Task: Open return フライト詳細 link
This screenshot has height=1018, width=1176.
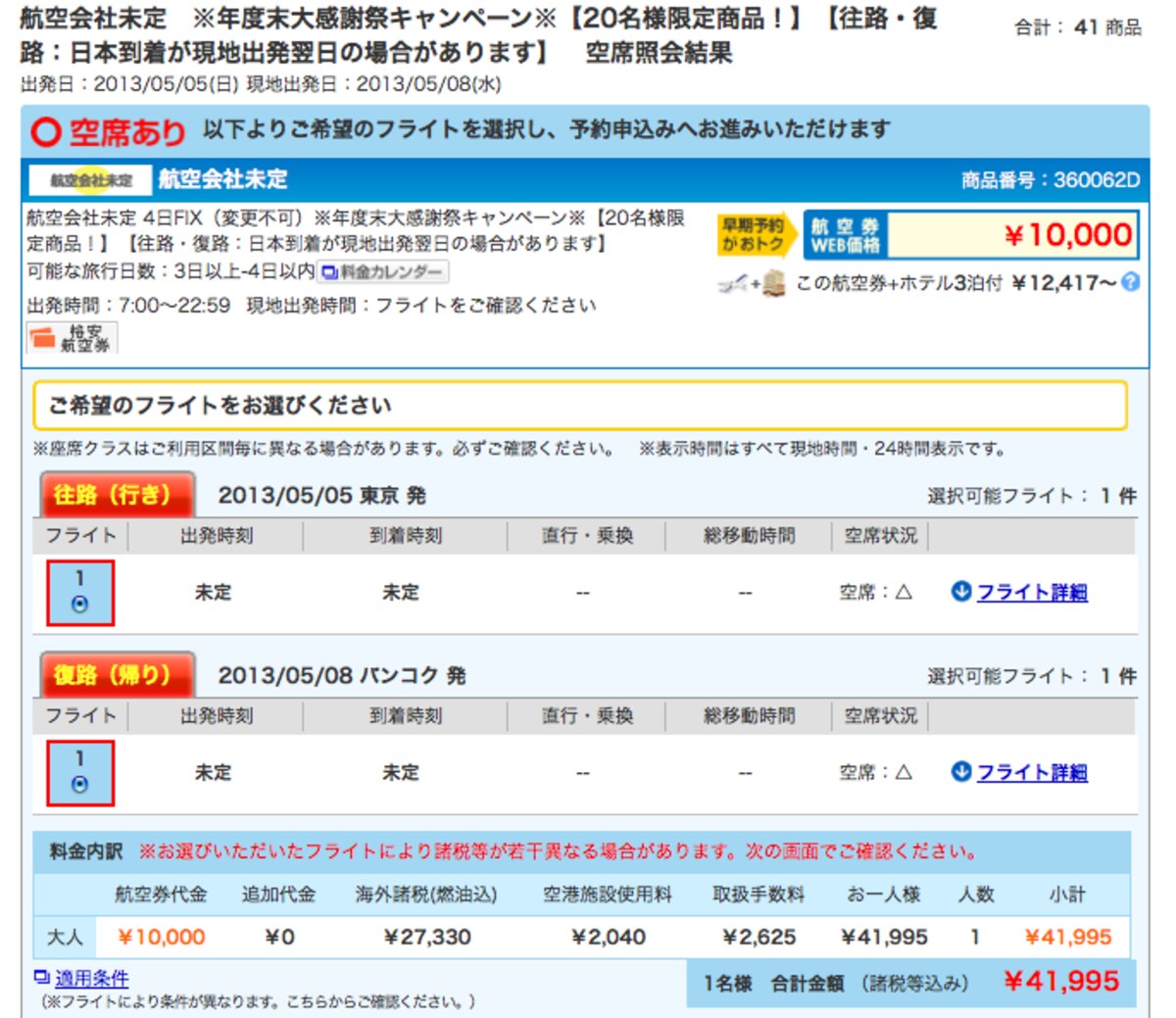Action: [x=1032, y=772]
